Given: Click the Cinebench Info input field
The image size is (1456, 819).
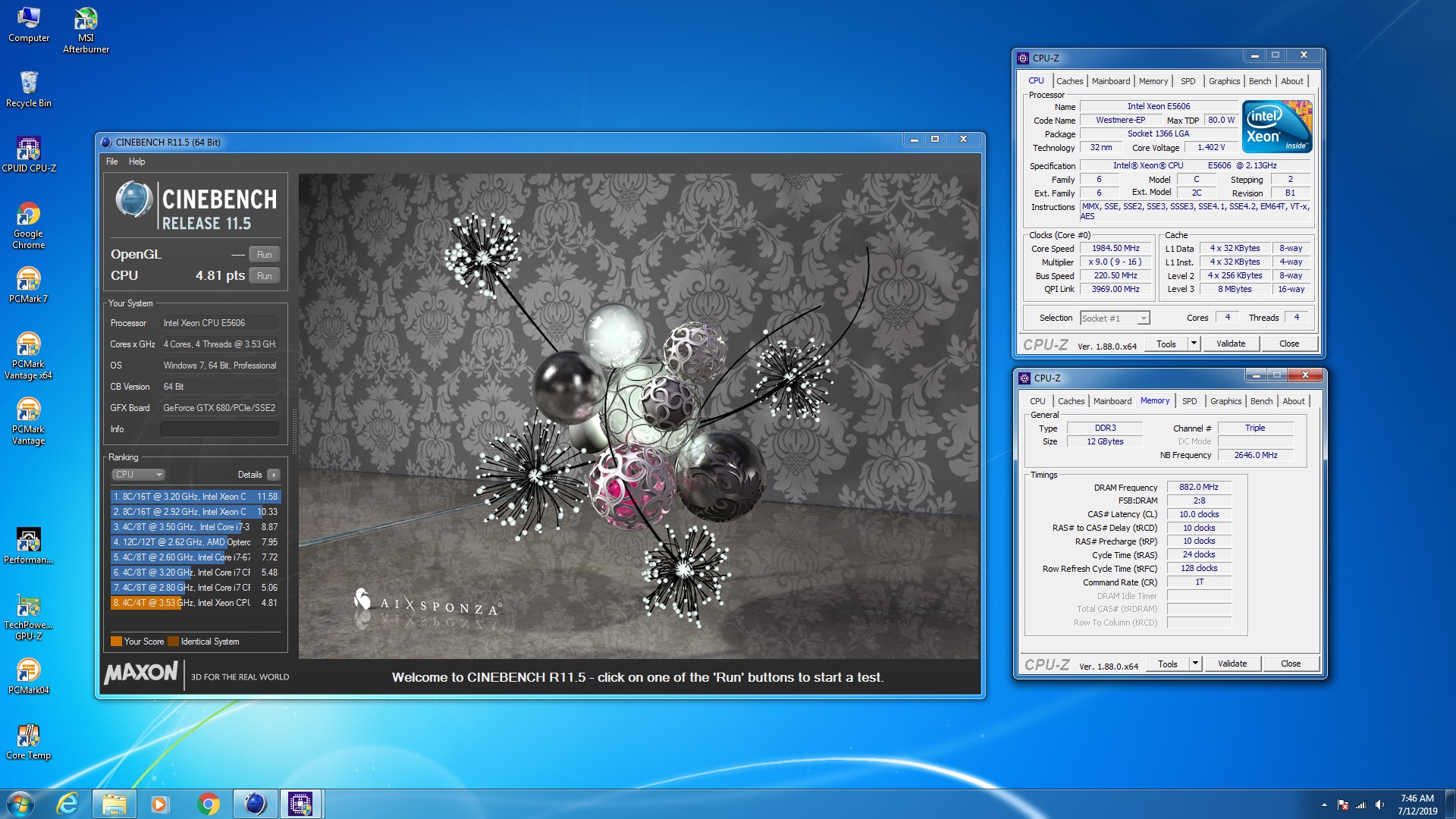Looking at the screenshot, I should pos(220,429).
